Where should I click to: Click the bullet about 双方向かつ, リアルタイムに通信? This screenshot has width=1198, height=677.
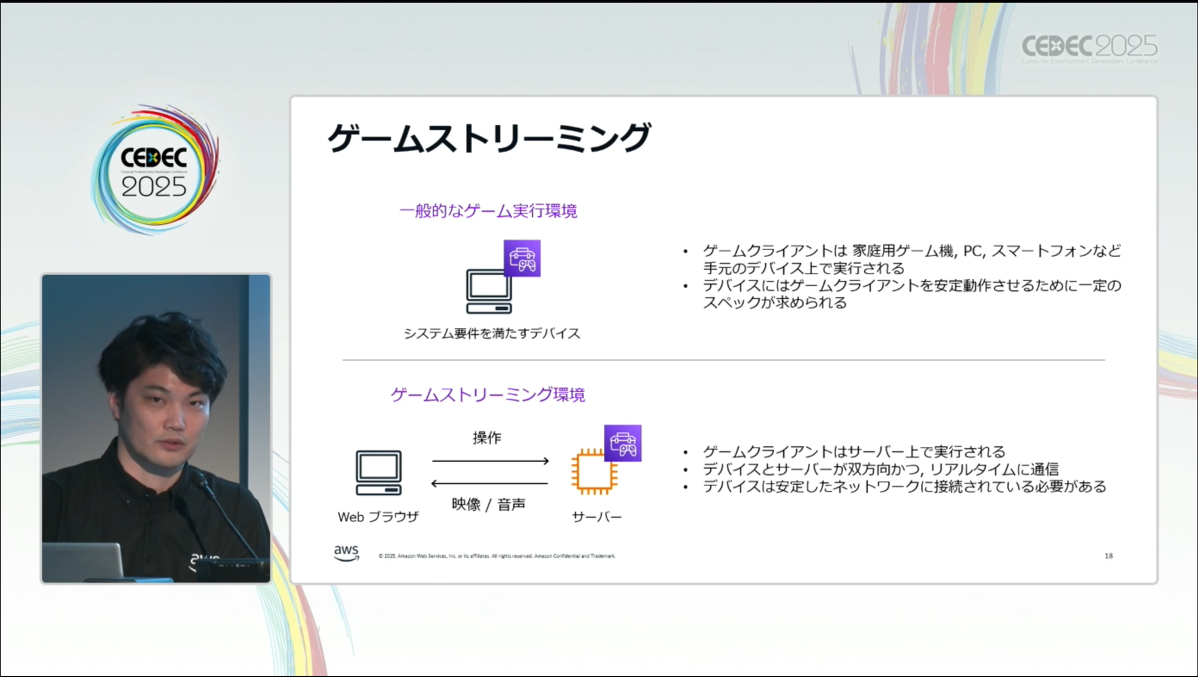(x=881, y=469)
